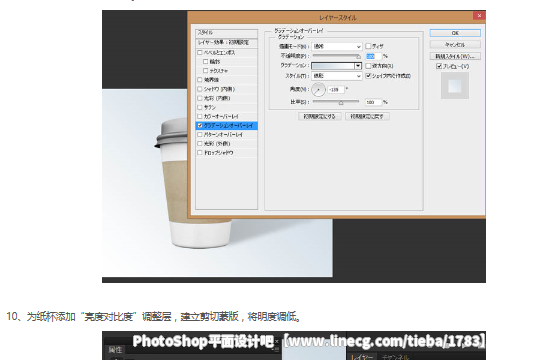Click Reset to Default (初期設定に戻す) button
This screenshot has height=360, width=541.
[367, 117]
